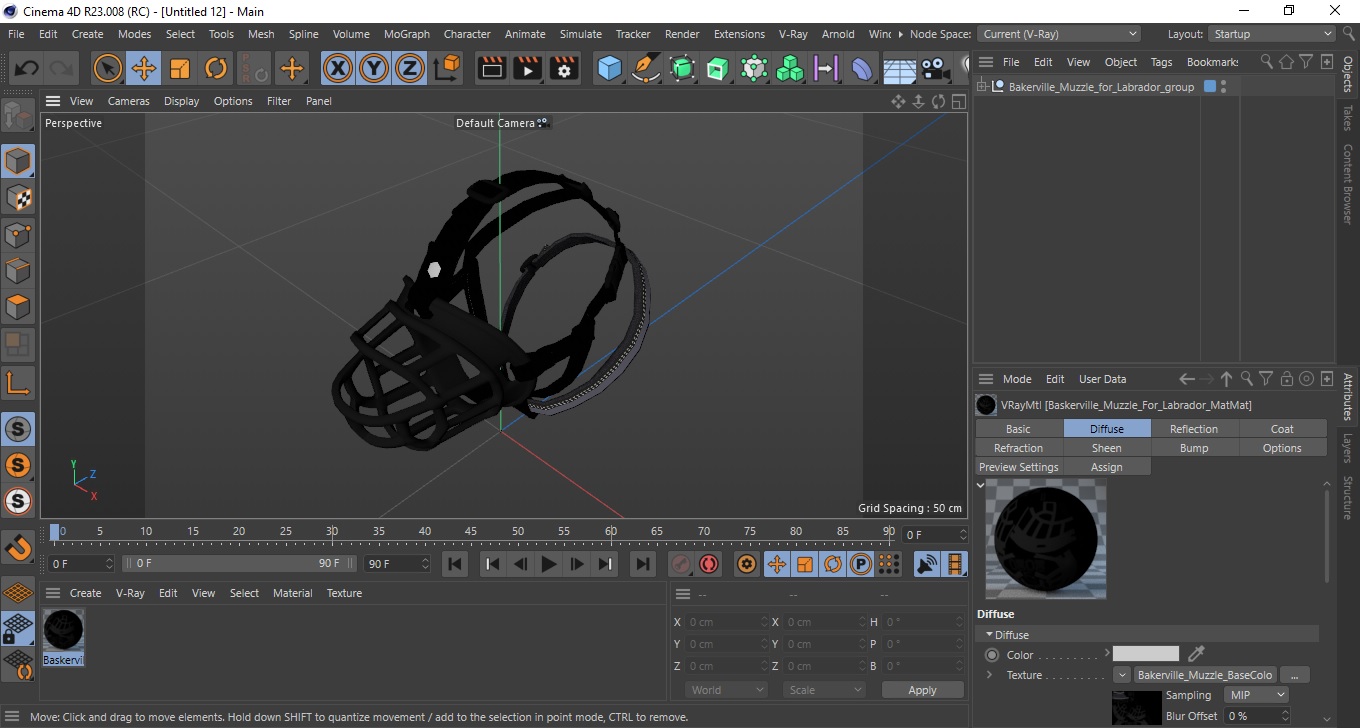The height and width of the screenshot is (728, 1360).
Task: Select the Live Selection tool
Action: coord(108,69)
